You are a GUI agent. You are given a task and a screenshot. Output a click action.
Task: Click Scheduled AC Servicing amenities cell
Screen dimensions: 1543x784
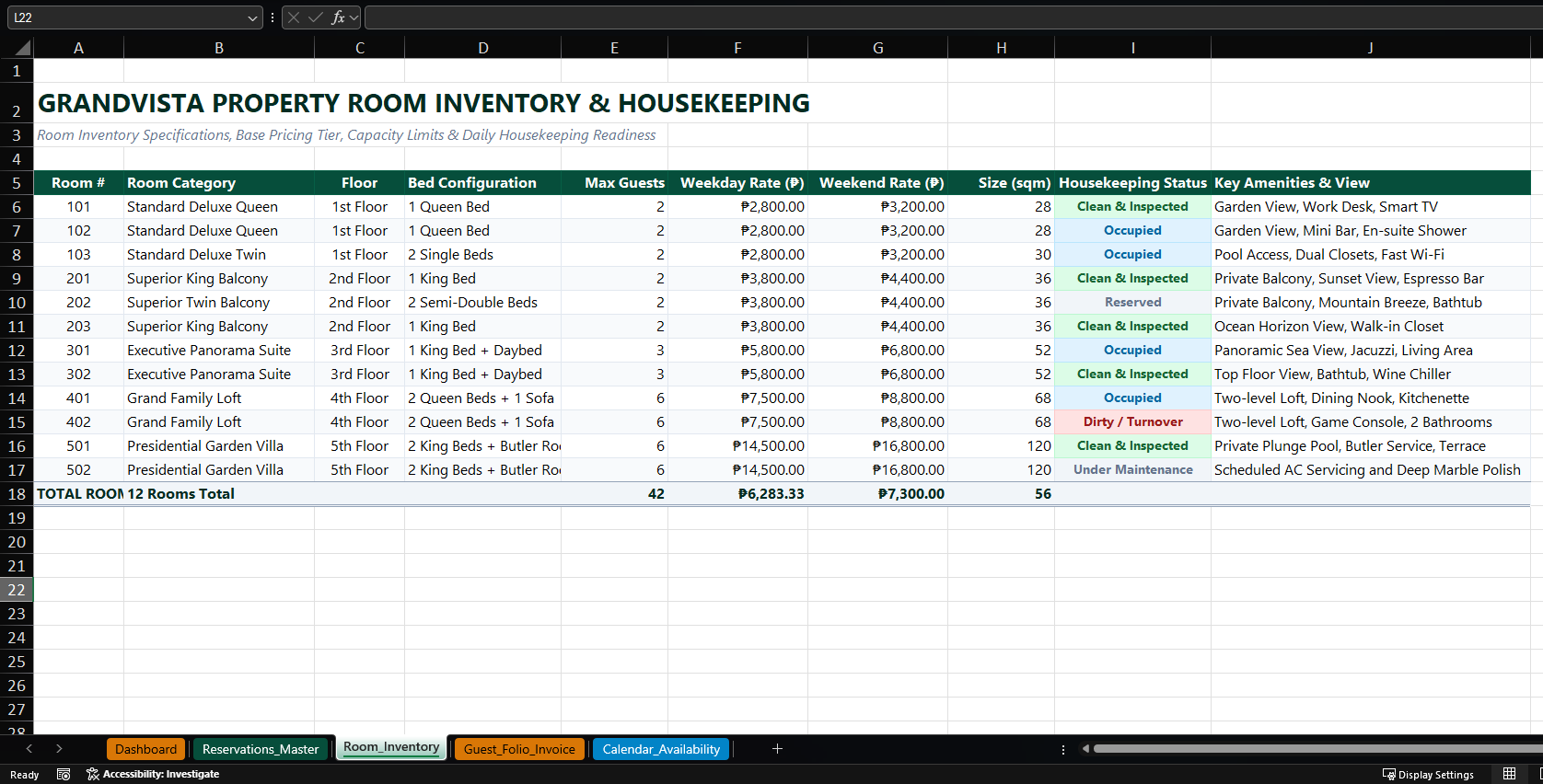click(1371, 470)
